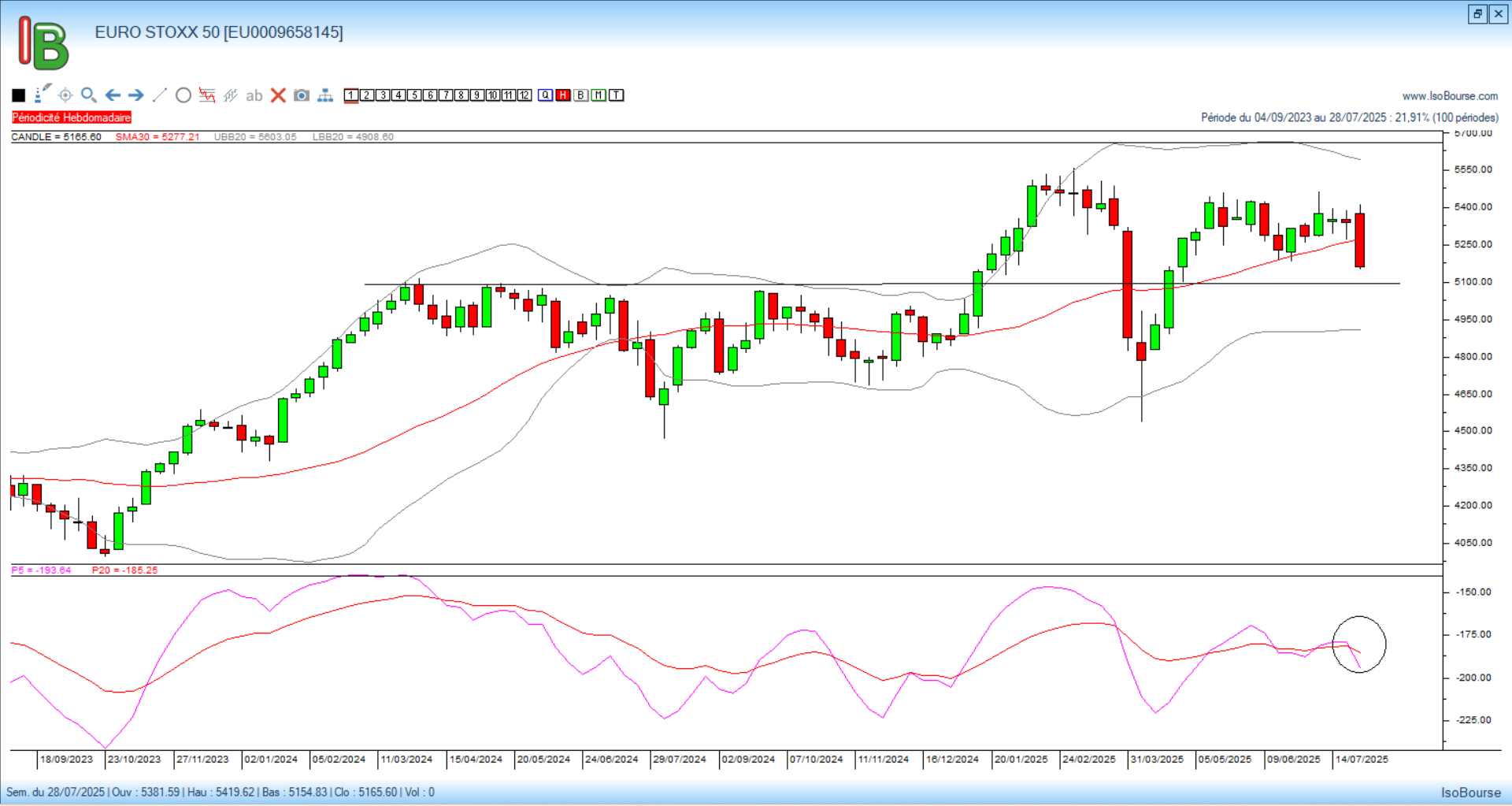Click the LBB20 = 4908.60 legend
The height and width of the screenshot is (806, 1512).
coord(353,137)
